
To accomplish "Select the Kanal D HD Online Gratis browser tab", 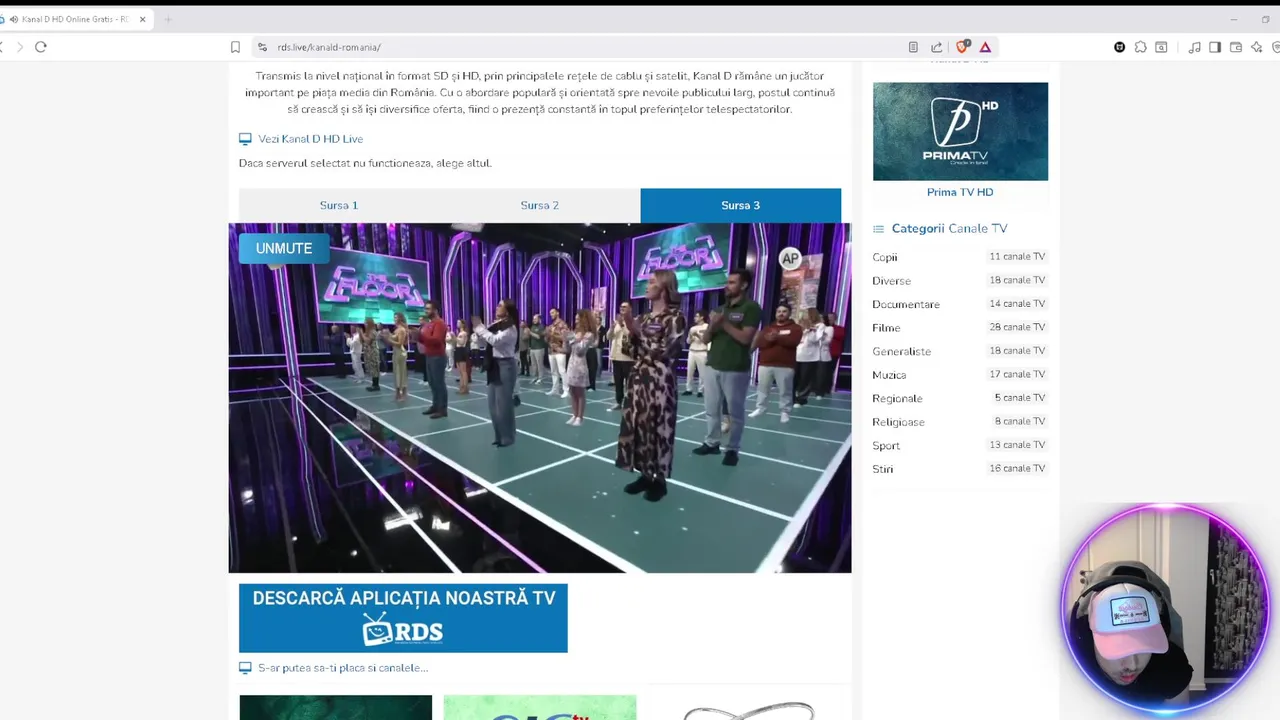I will pos(75,19).
